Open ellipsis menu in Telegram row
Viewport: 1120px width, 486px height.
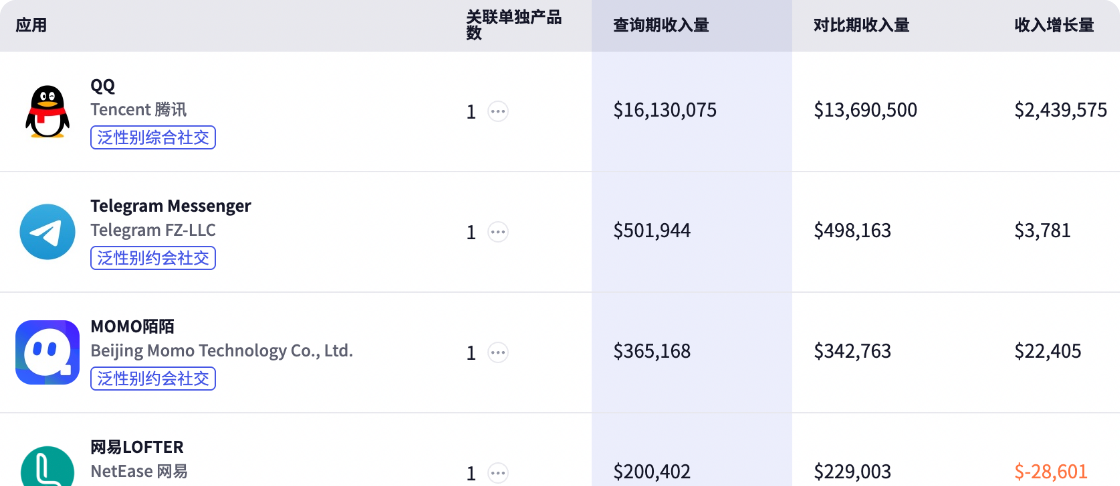tap(497, 232)
